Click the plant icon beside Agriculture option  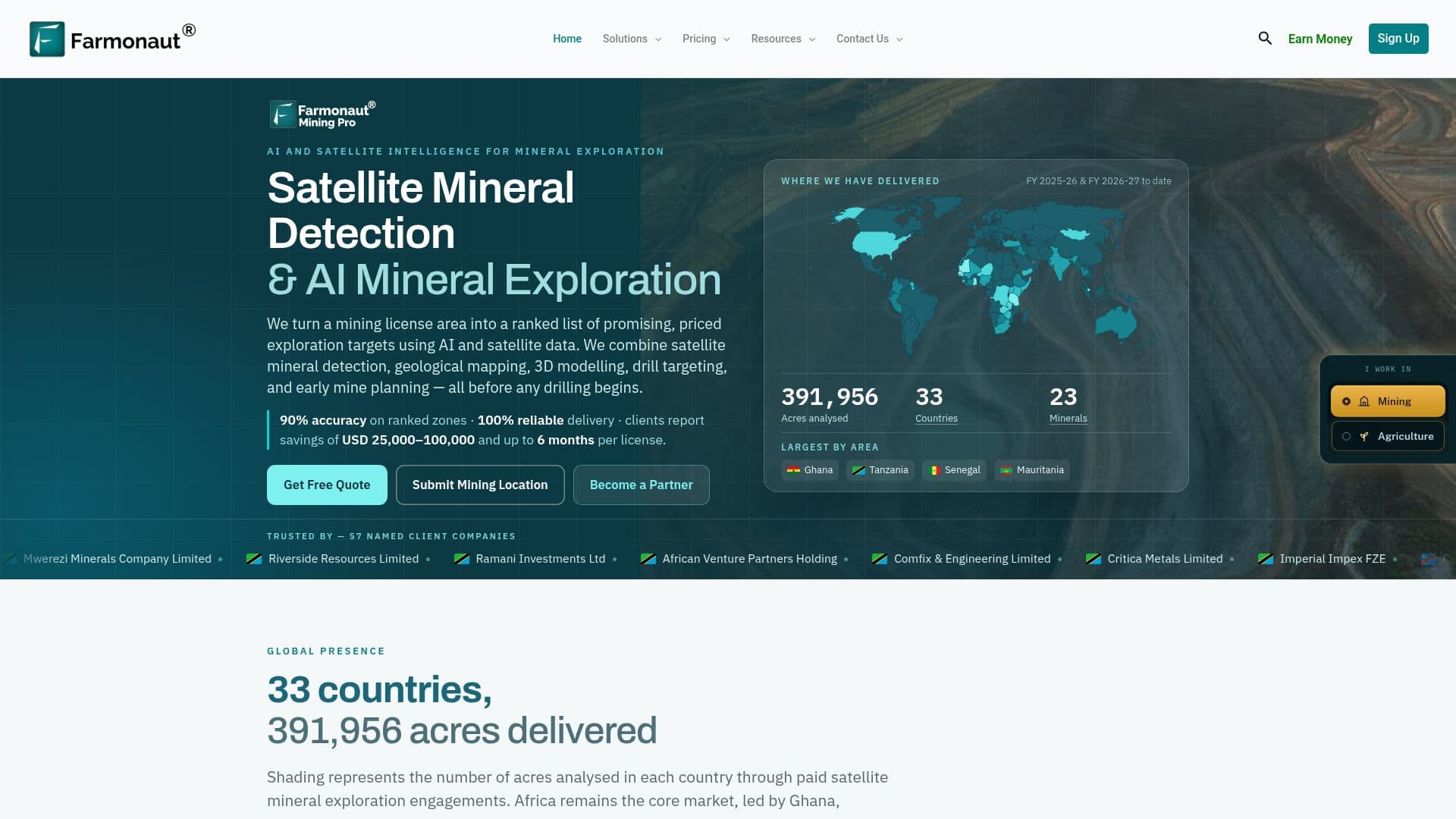(x=1364, y=436)
